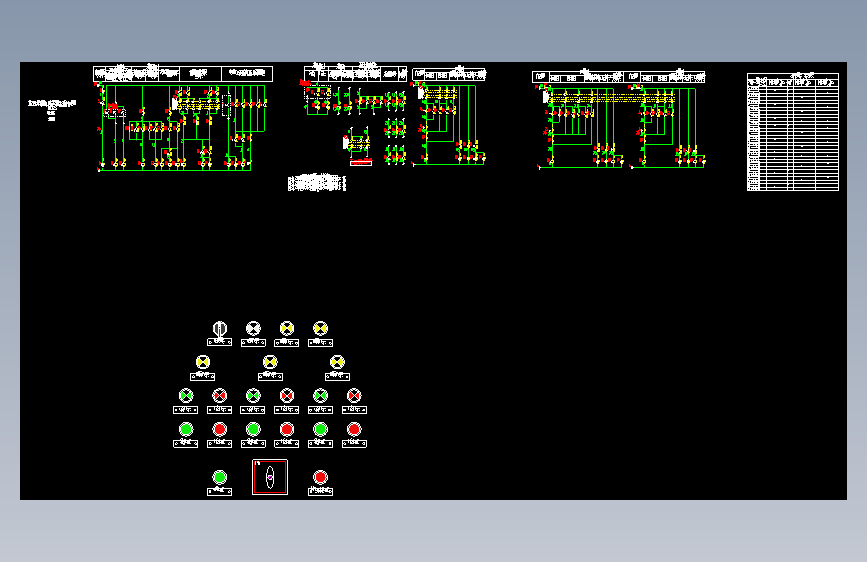Select the header bar above the rightmost wide schematic
The height and width of the screenshot is (562, 867).
619,77
